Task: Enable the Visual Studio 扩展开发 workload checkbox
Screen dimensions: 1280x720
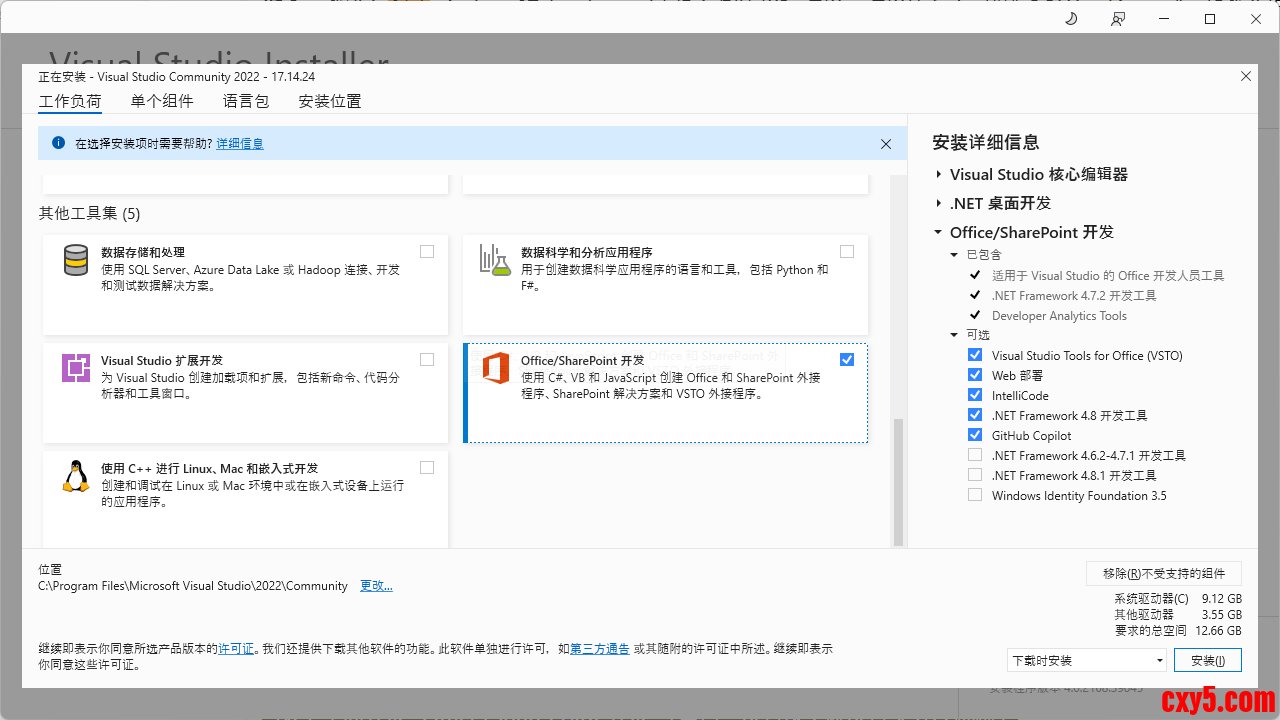Action: coord(427,360)
